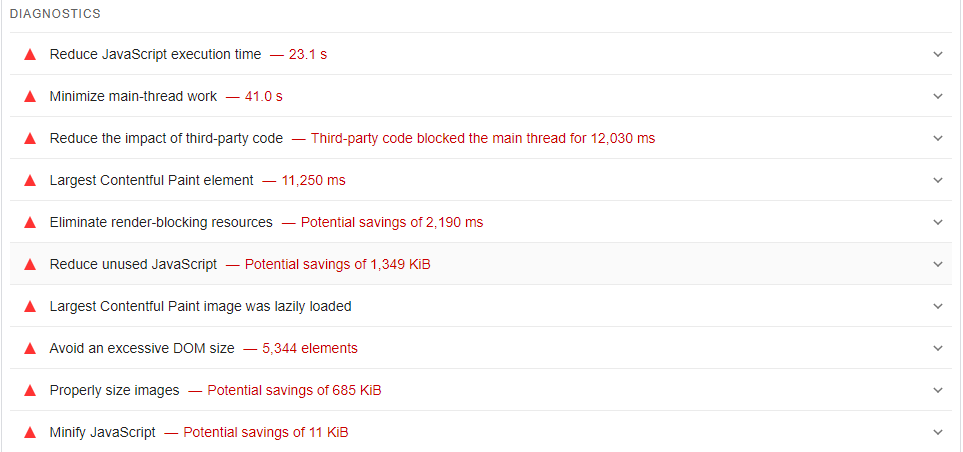Click the red triangle for render-blocking resources
This screenshot has height=452, width=963.
tap(30, 222)
